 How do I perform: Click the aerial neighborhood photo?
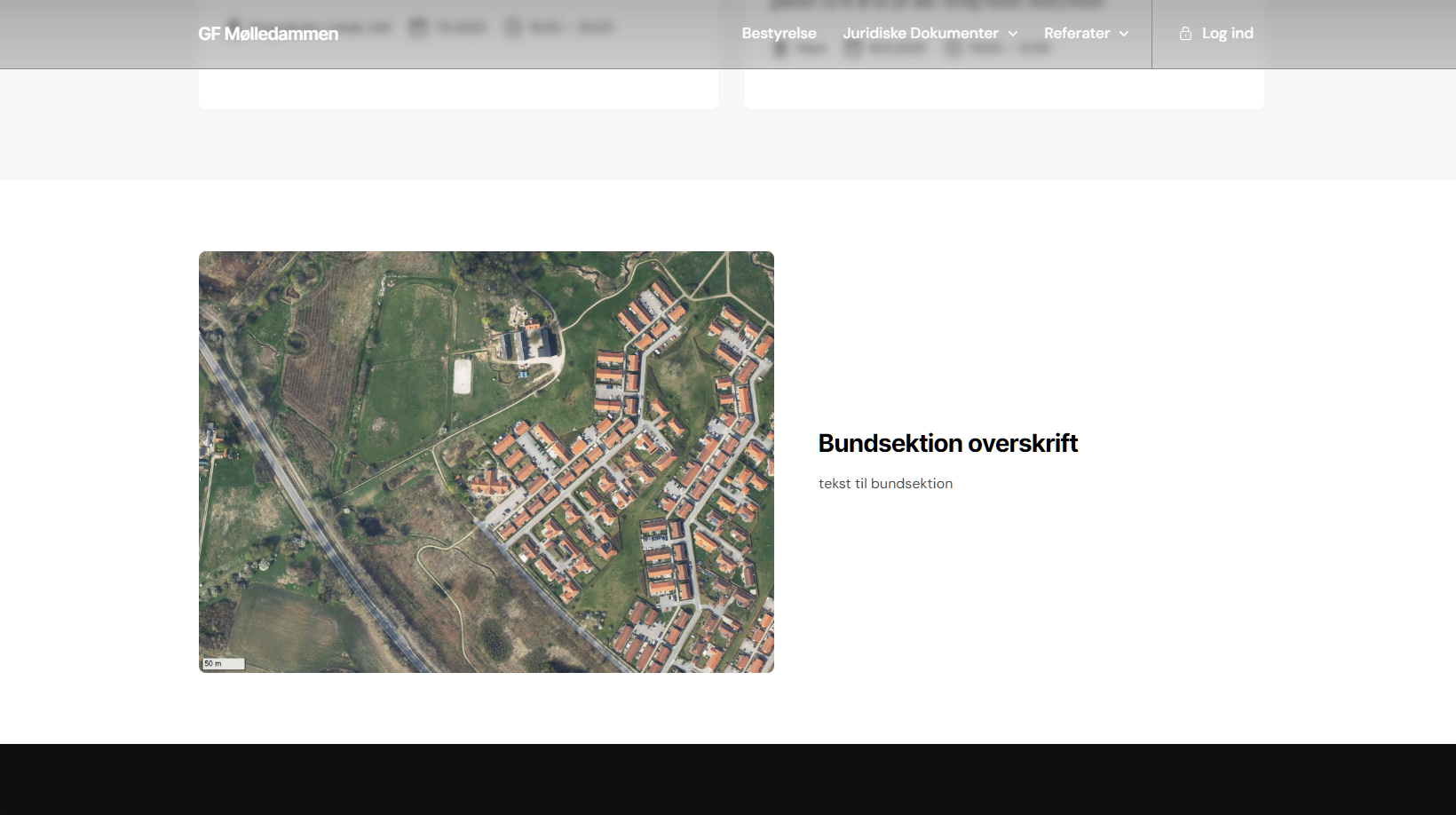[486, 462]
